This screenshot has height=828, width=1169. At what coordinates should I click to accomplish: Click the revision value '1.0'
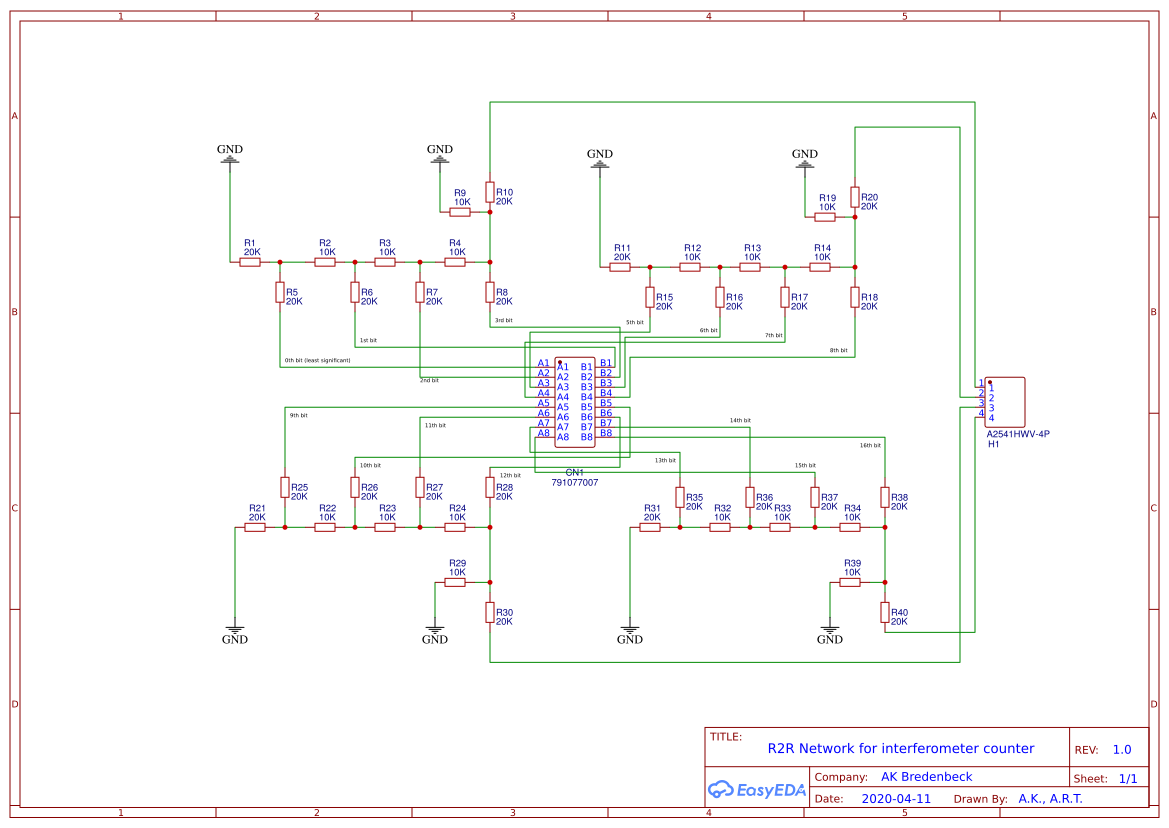(1122, 750)
